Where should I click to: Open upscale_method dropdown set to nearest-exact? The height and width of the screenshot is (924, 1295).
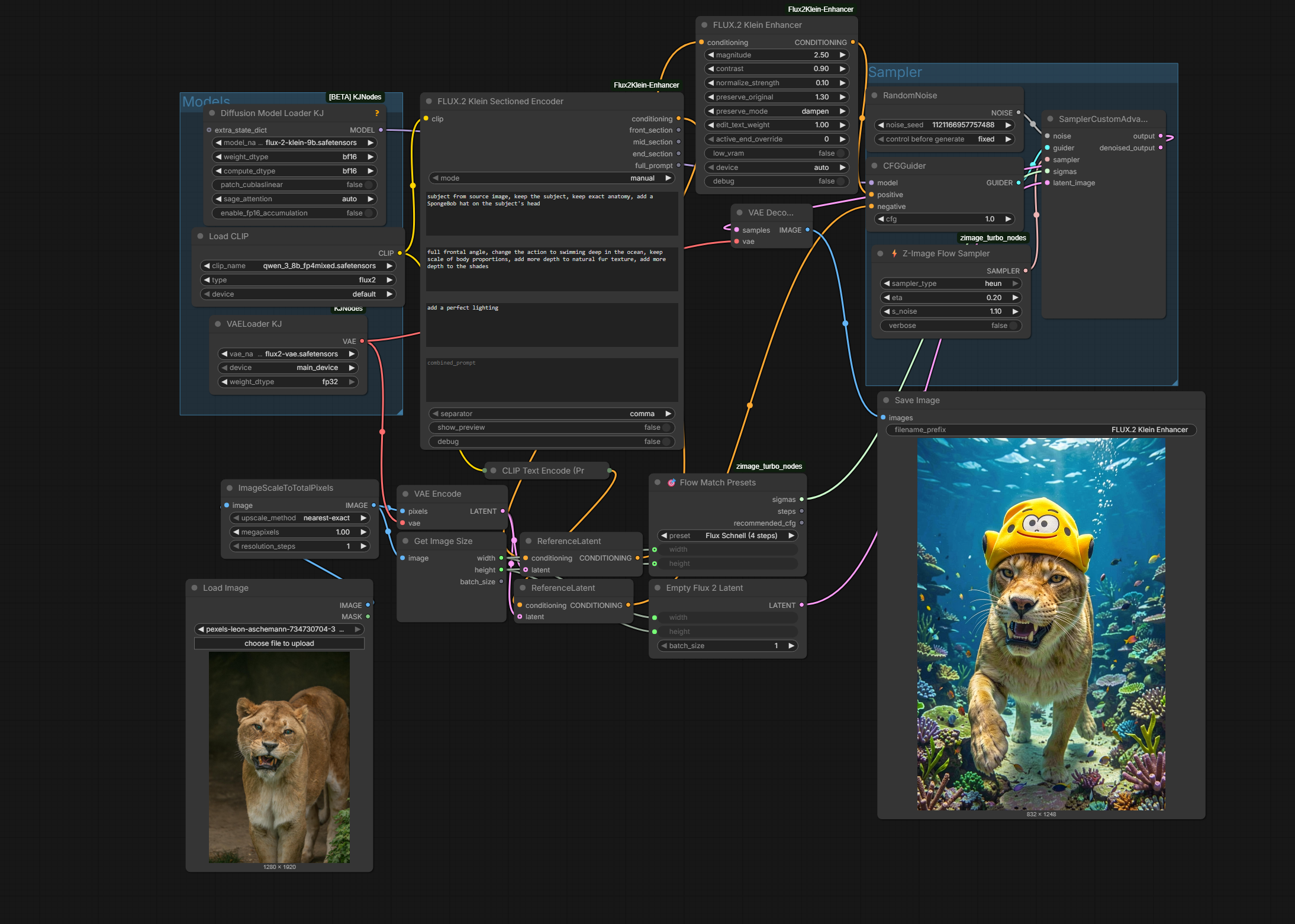pyautogui.click(x=300, y=518)
